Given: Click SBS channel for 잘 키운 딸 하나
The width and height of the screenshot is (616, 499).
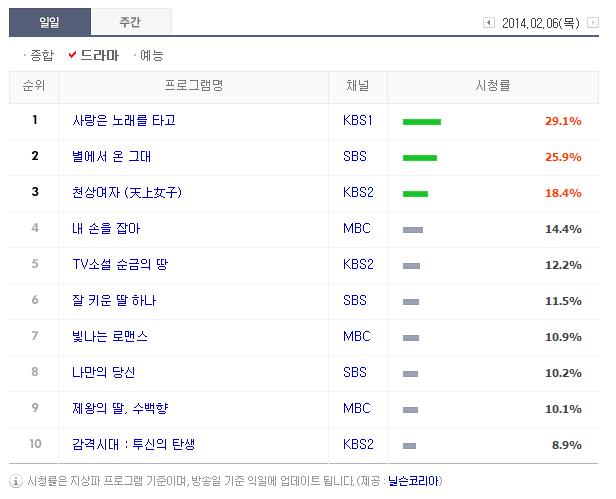Looking at the screenshot, I should (355, 301).
